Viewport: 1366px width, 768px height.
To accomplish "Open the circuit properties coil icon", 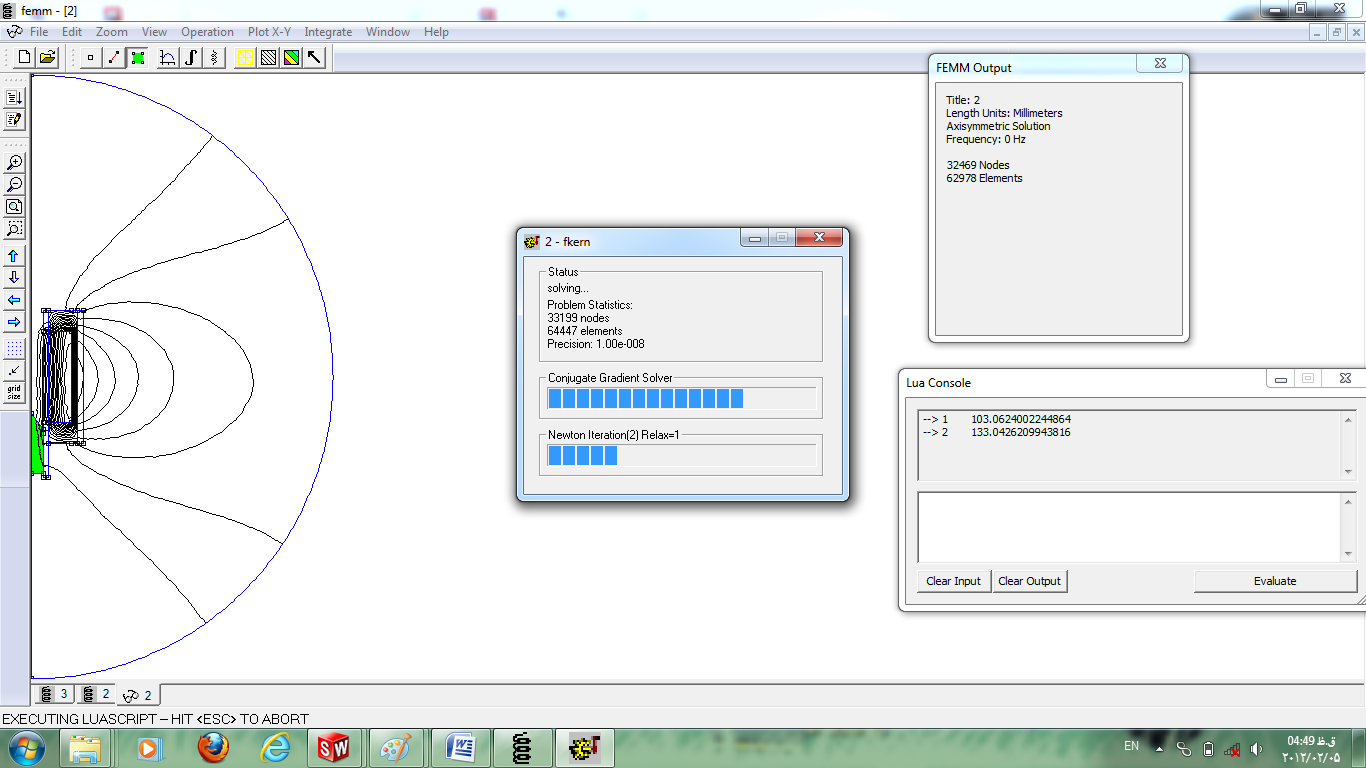I will [x=215, y=58].
